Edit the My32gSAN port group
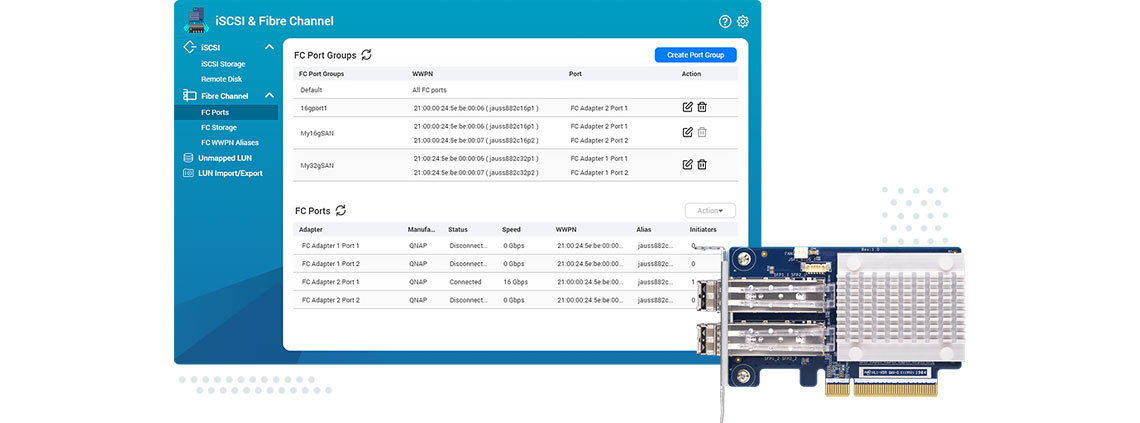 687,165
